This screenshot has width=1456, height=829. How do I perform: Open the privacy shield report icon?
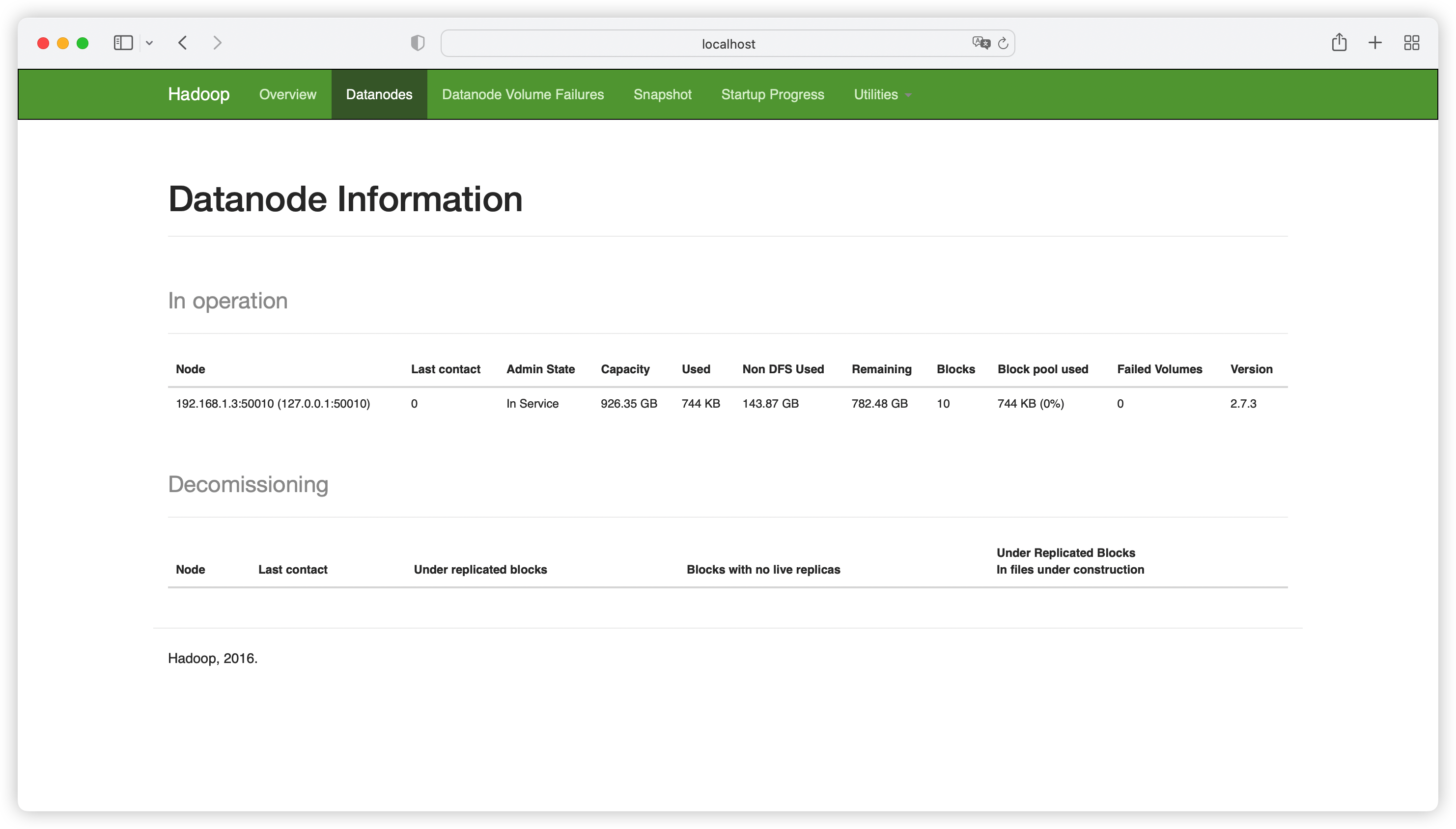pyautogui.click(x=418, y=43)
